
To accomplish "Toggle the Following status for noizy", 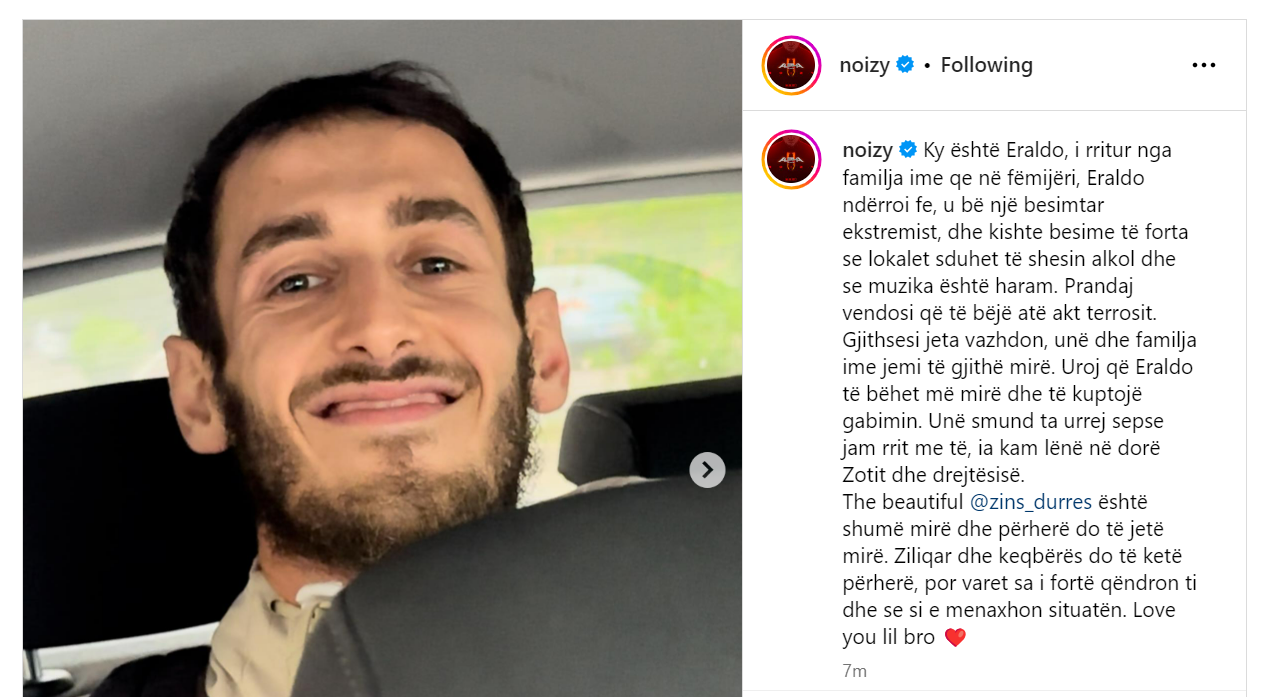I will coord(986,65).
